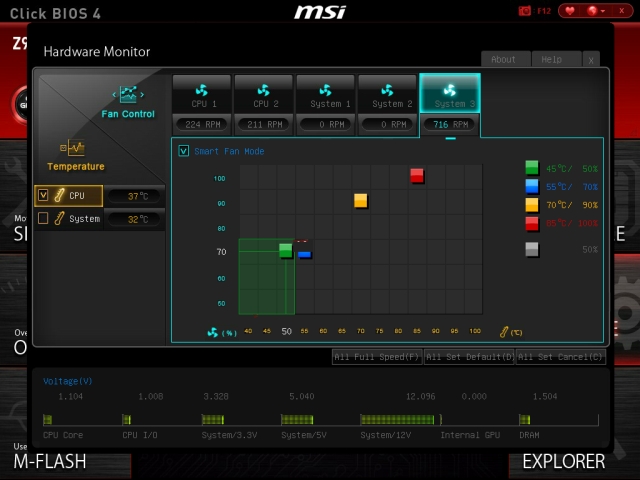
Task: Click the System/12V voltage bar
Action: pyautogui.click(x=397, y=419)
